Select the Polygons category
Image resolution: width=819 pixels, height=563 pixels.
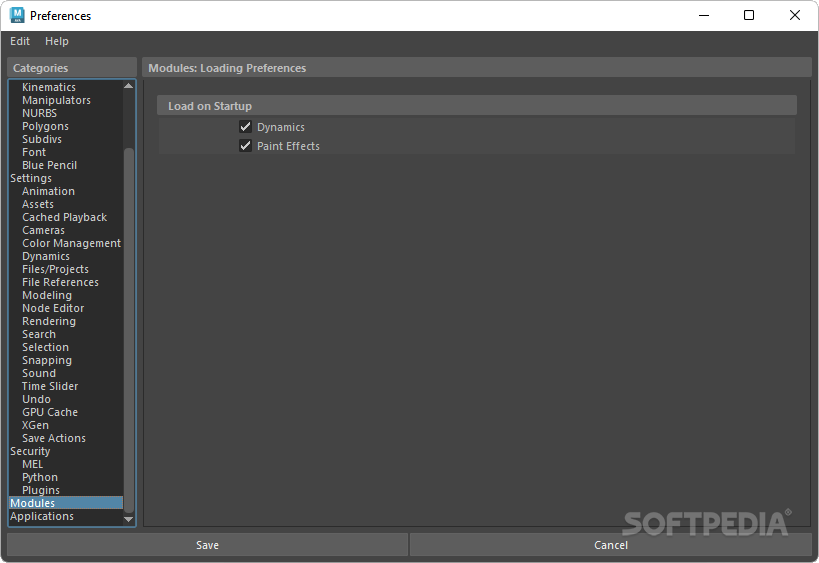[x=45, y=126]
